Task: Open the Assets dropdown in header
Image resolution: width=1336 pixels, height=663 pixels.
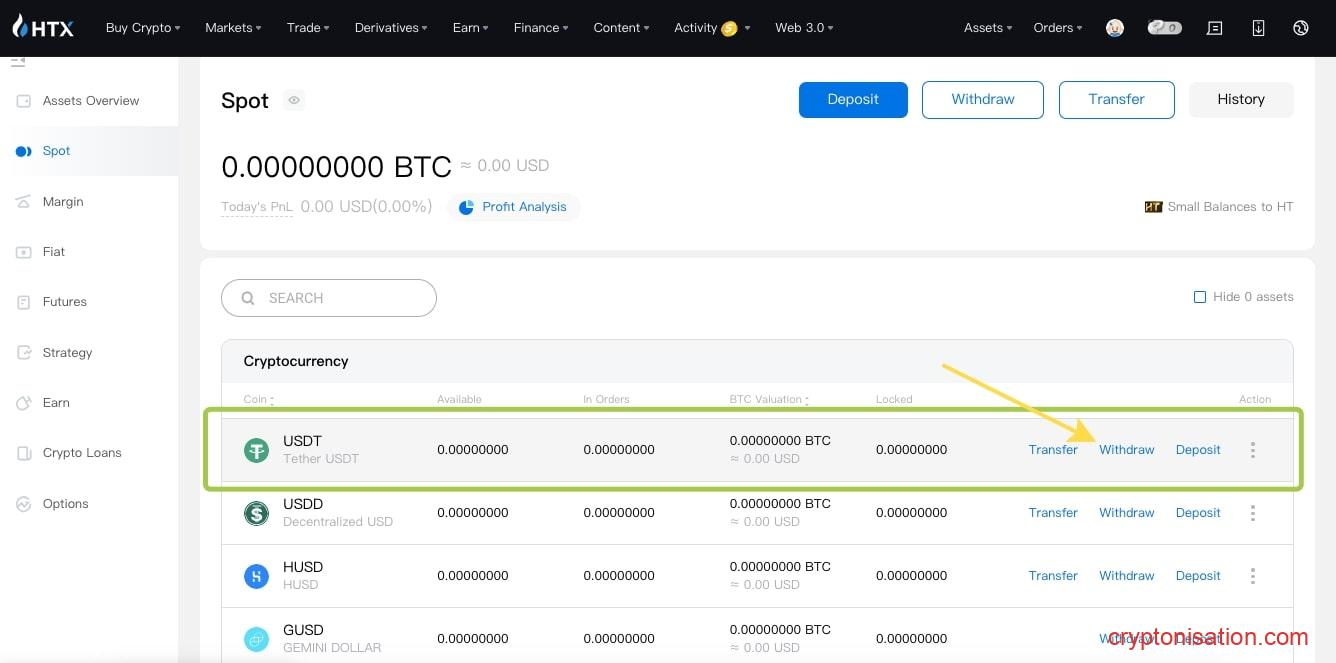Action: click(987, 28)
